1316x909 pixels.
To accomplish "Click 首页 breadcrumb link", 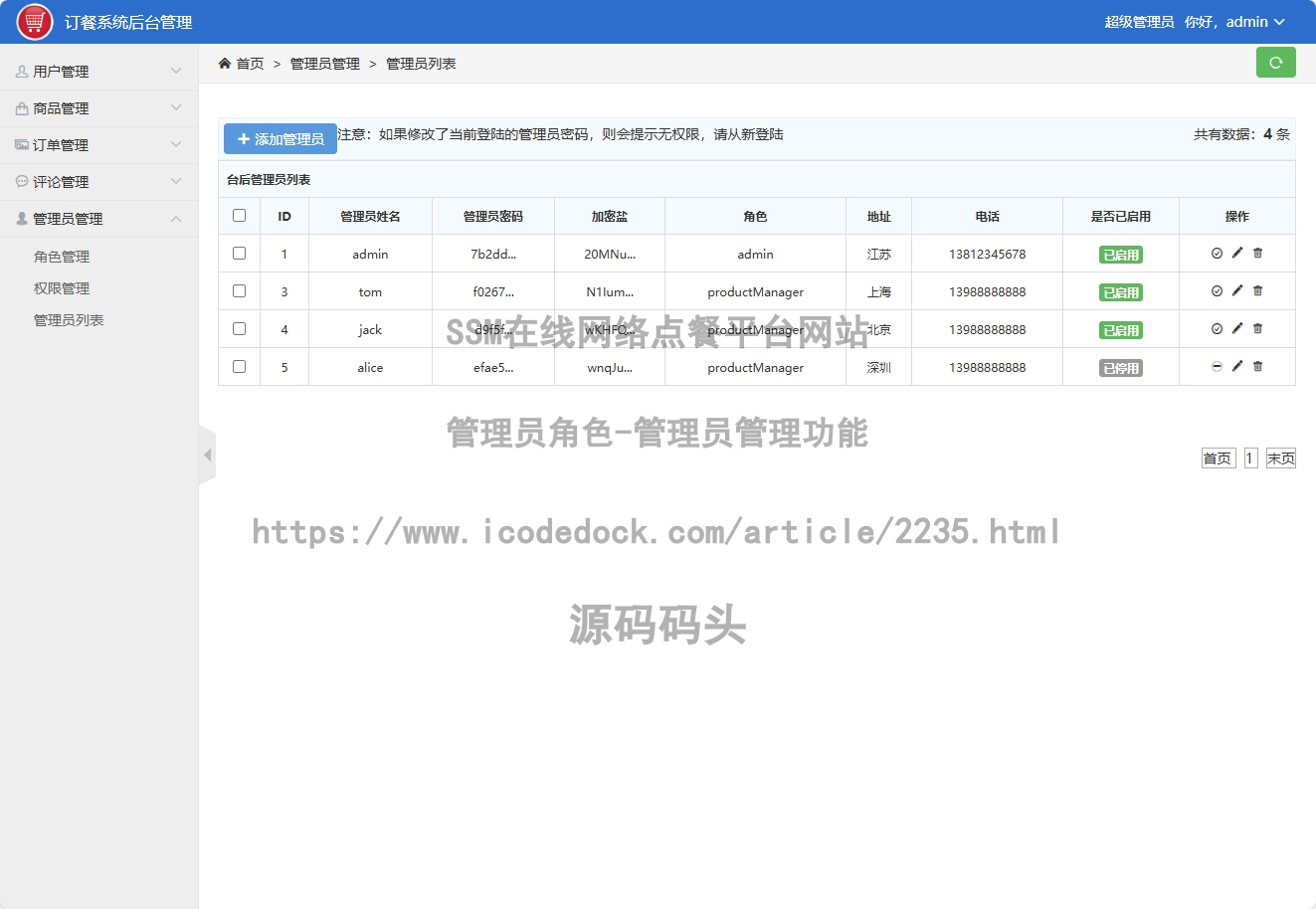I will pos(250,64).
